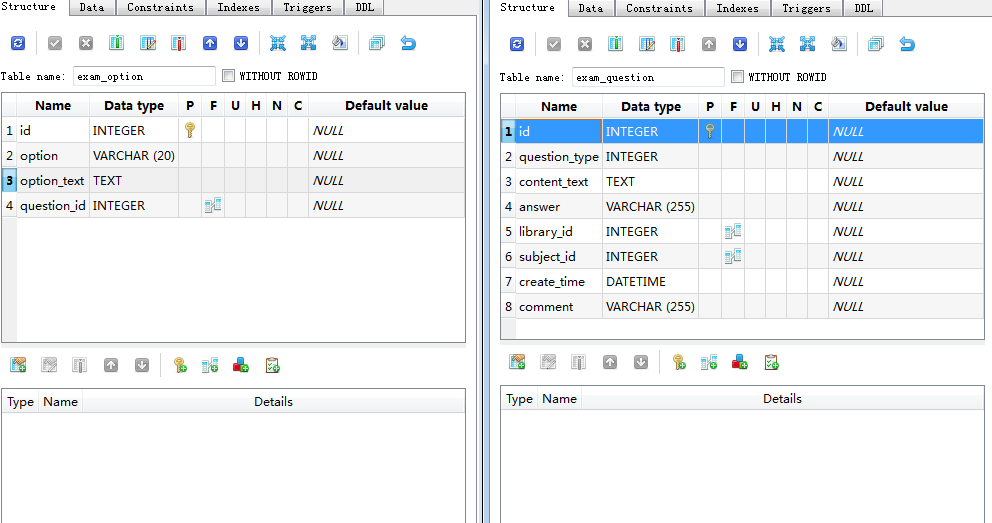Export table icon in exam_question toolbar
This screenshot has height=523, width=992.
pyautogui.click(x=808, y=44)
